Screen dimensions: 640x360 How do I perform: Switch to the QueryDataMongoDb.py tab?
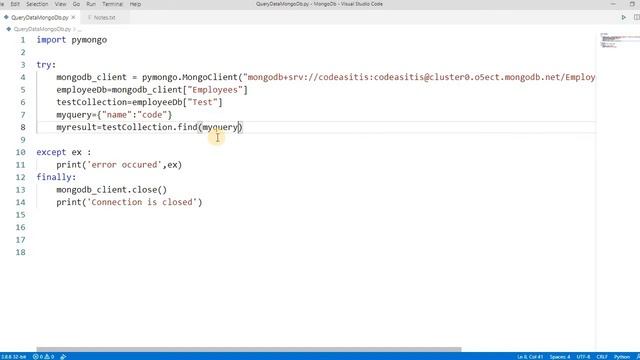tap(40, 18)
